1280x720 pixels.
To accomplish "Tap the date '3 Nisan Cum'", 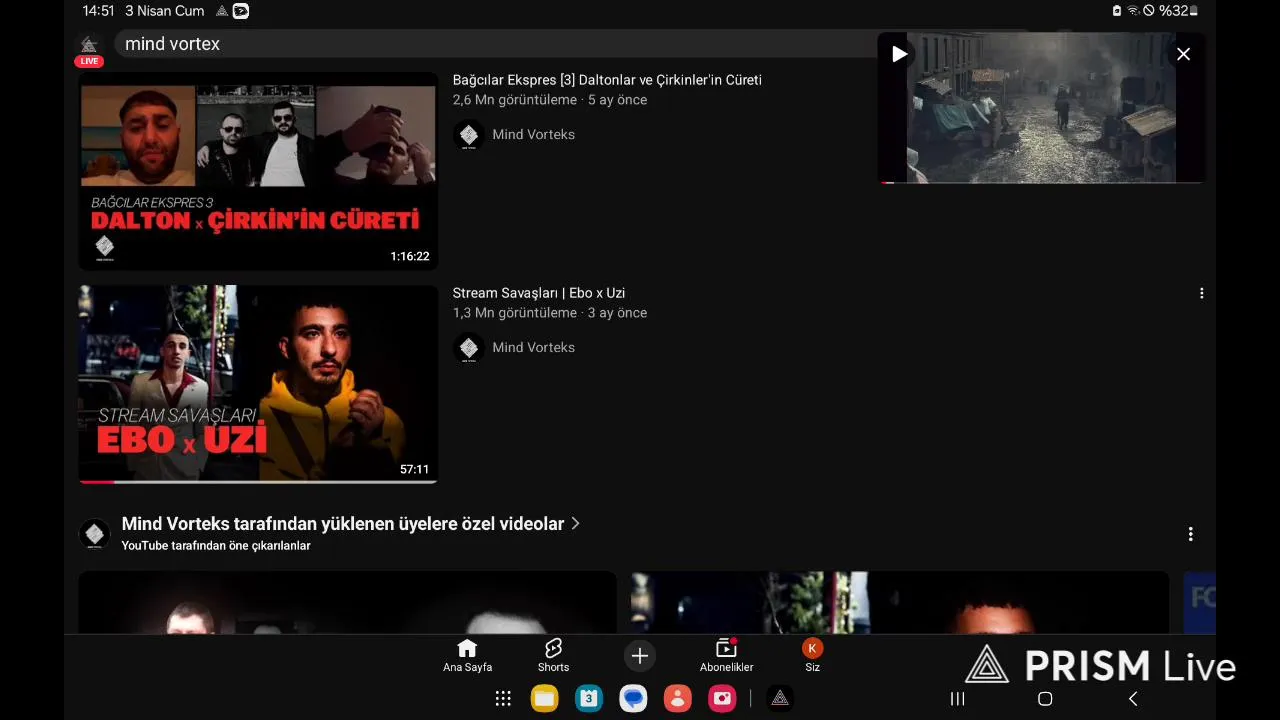I will click(164, 11).
